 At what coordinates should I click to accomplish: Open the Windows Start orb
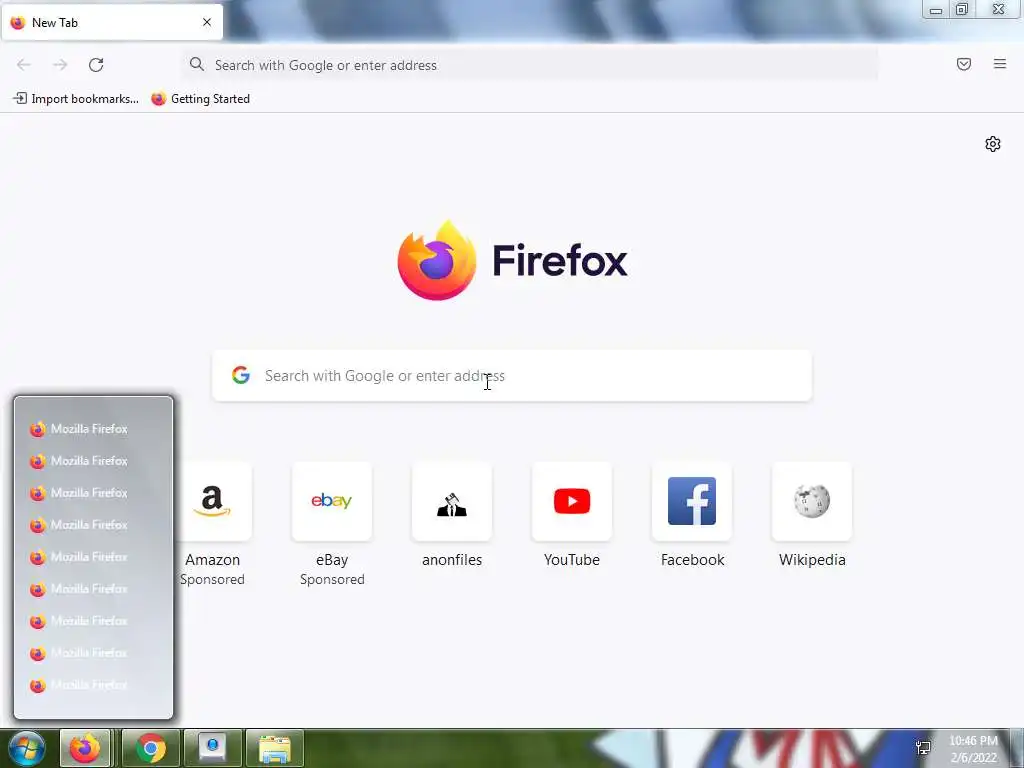pos(27,748)
